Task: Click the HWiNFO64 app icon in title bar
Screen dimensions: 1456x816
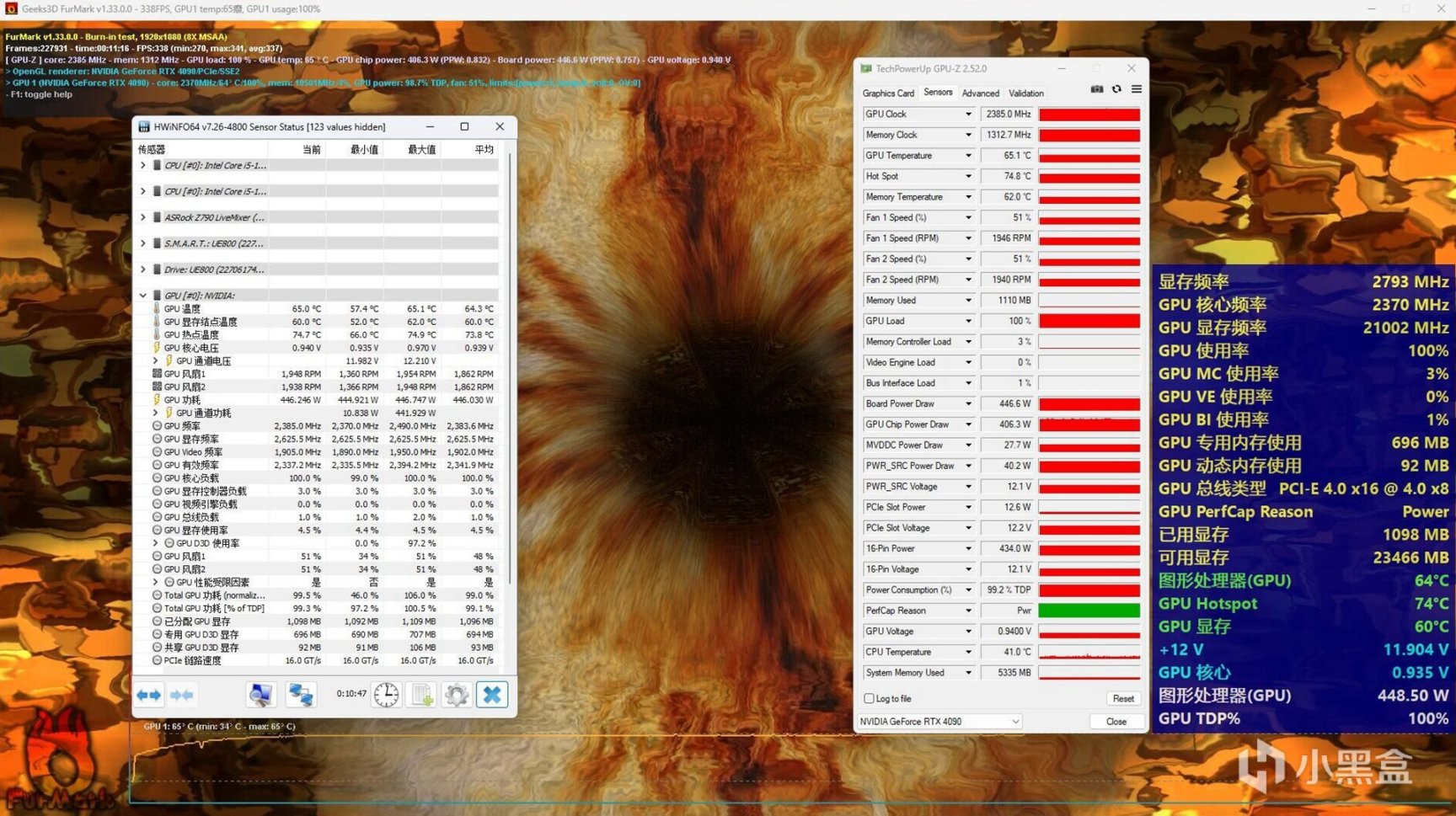Action: point(144,127)
